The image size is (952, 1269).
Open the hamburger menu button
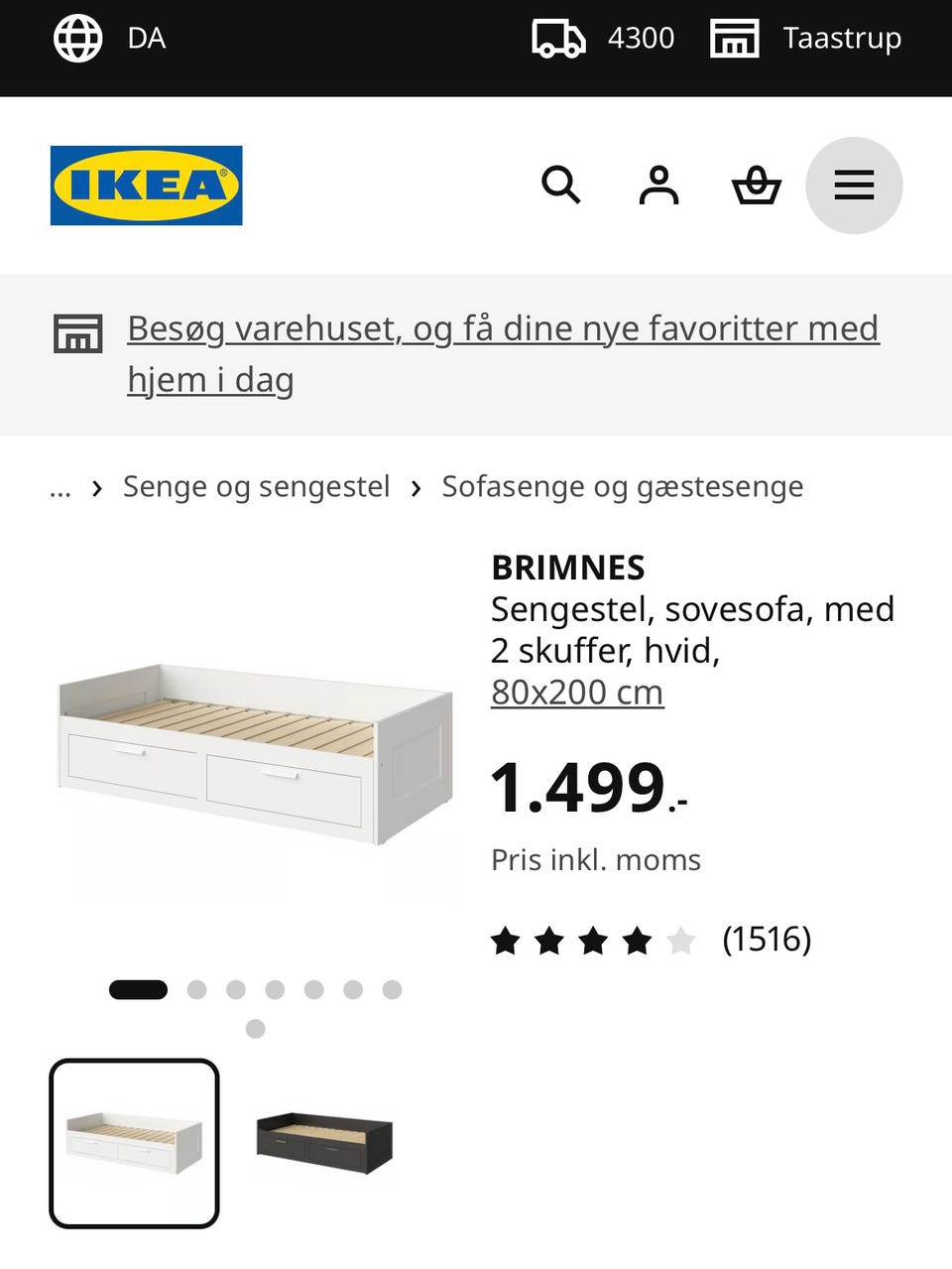click(854, 186)
